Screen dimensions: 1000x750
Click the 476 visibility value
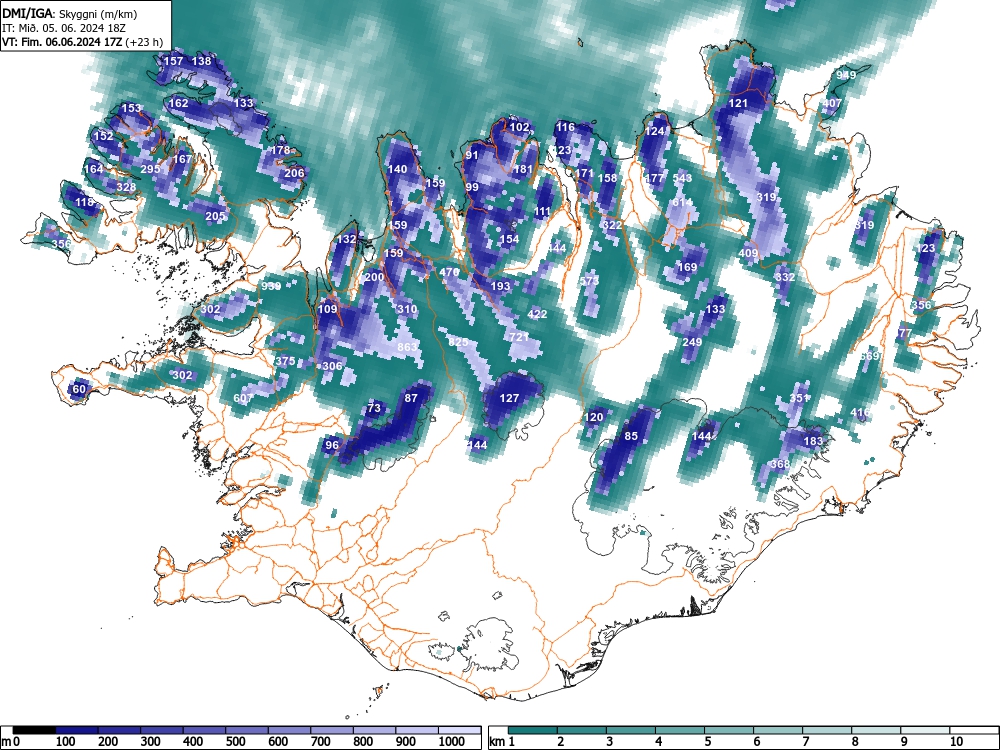(x=450, y=272)
